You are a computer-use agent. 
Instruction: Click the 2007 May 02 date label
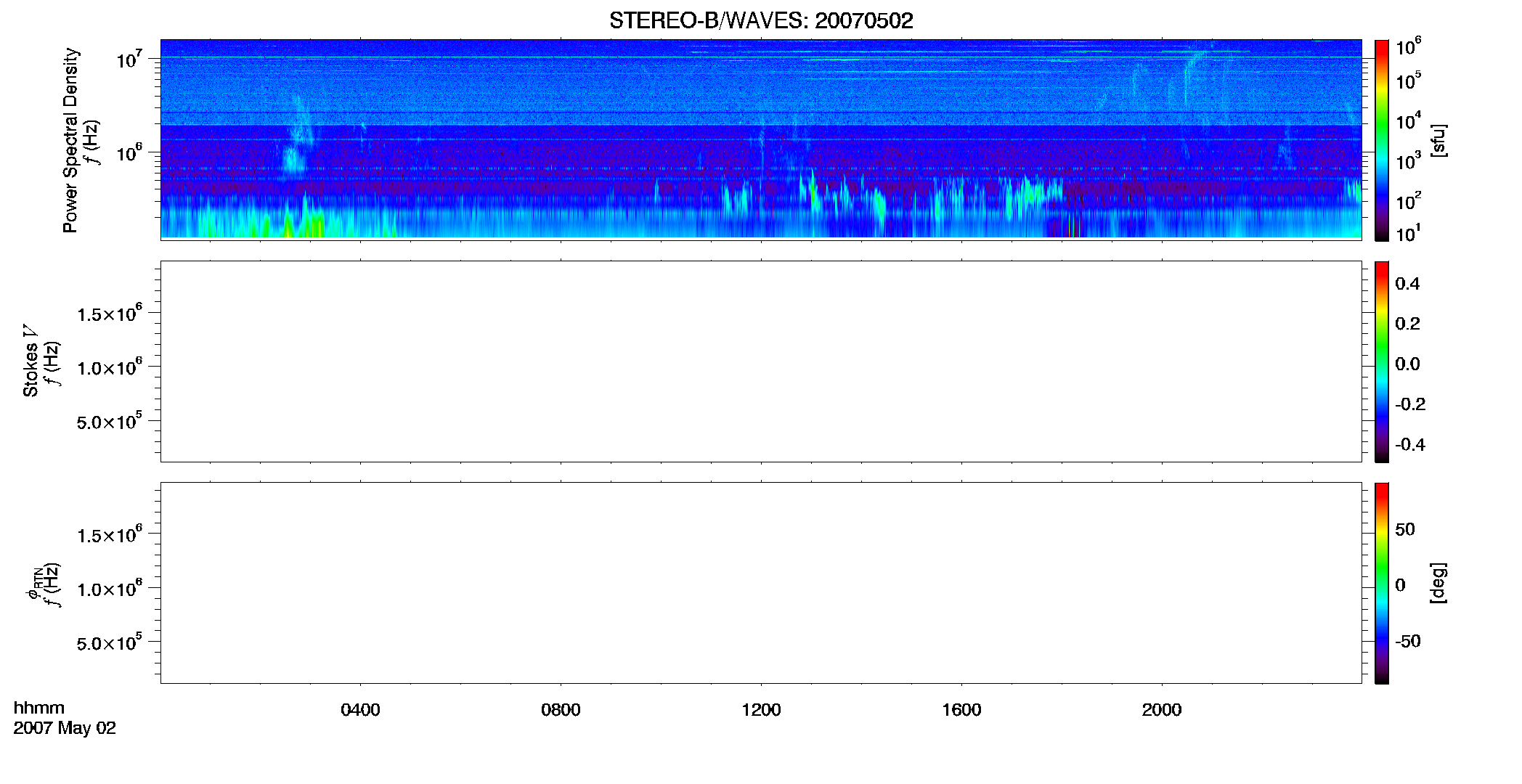[65, 728]
